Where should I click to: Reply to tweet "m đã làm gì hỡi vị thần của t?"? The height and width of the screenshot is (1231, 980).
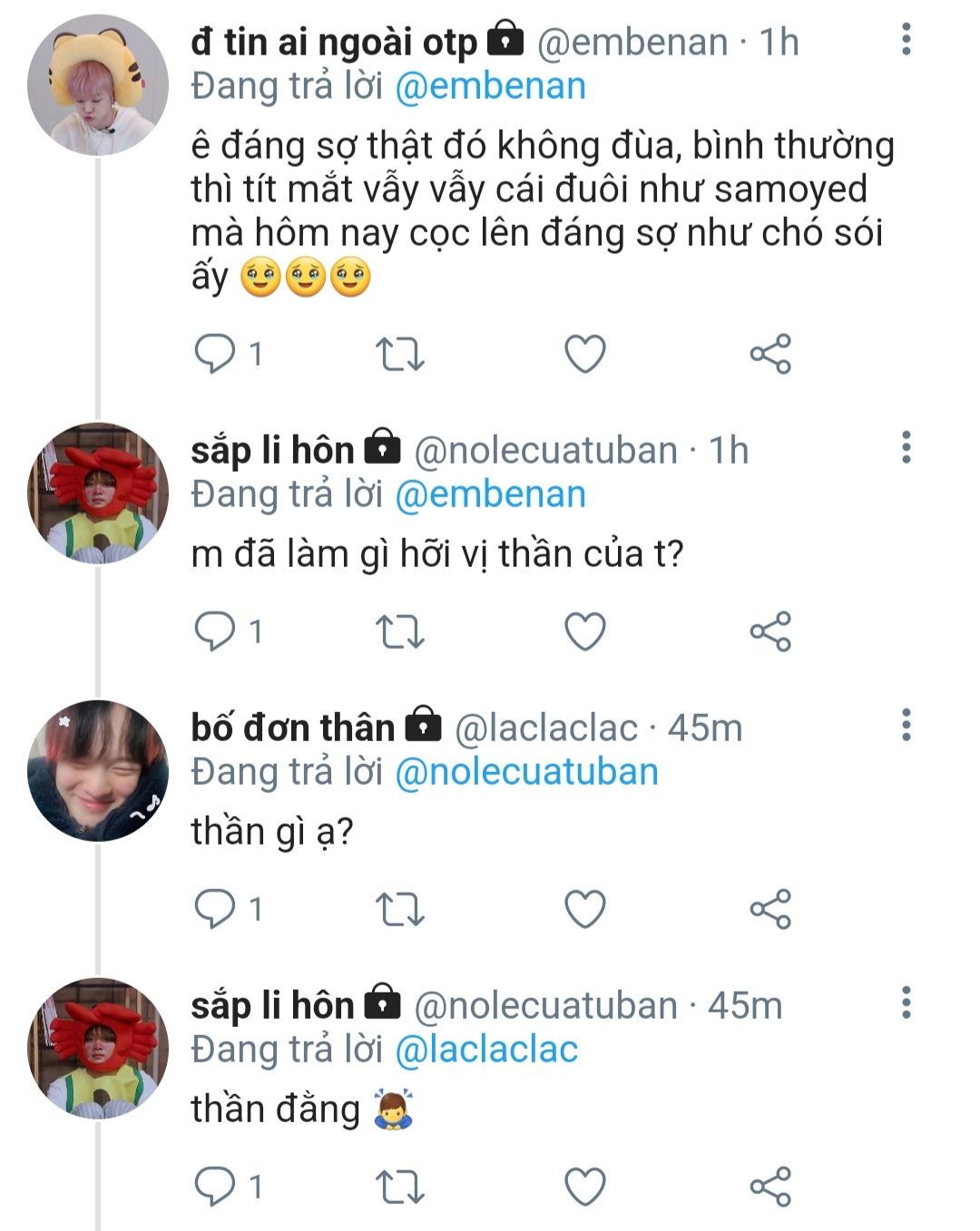(x=215, y=631)
